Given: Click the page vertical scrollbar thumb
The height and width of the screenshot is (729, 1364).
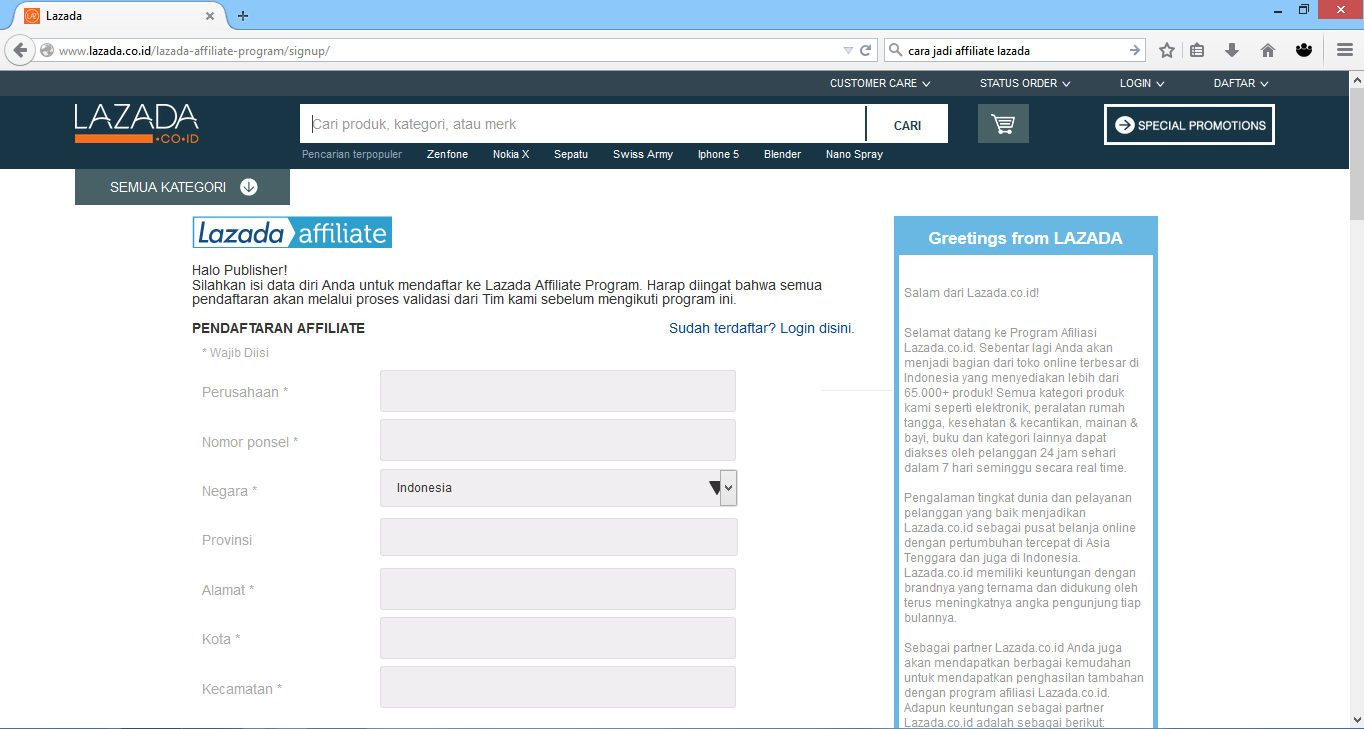Looking at the screenshot, I should click(x=1356, y=152).
